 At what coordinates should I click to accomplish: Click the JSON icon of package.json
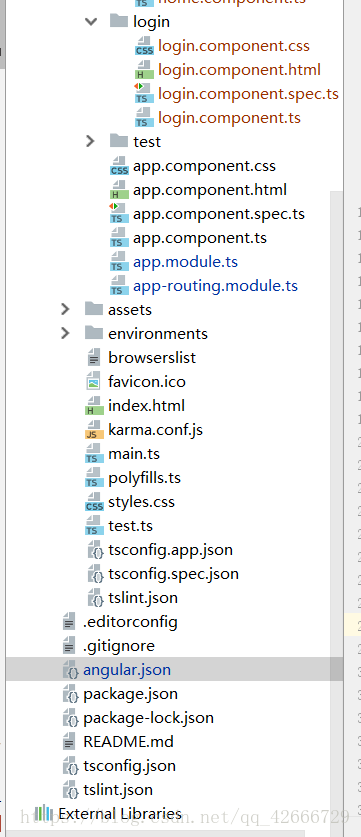click(70, 694)
